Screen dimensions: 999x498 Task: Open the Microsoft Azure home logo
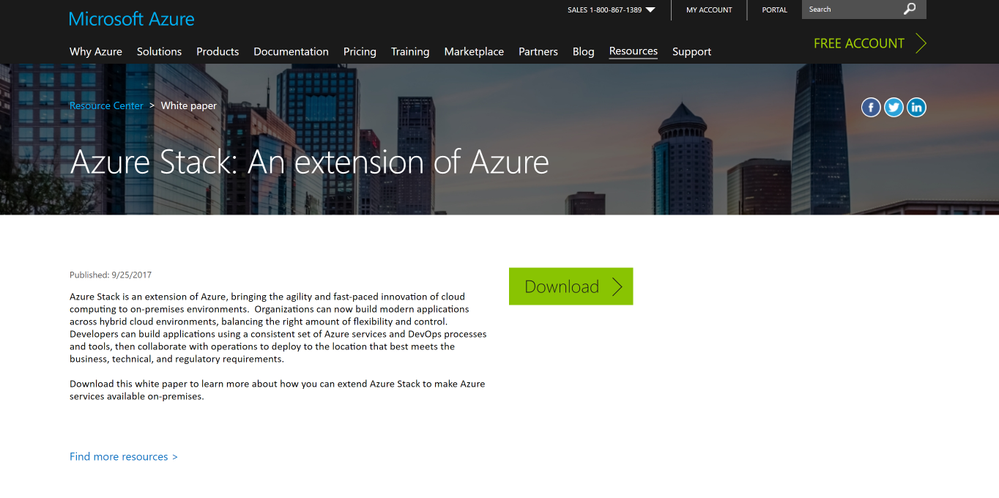pos(132,18)
